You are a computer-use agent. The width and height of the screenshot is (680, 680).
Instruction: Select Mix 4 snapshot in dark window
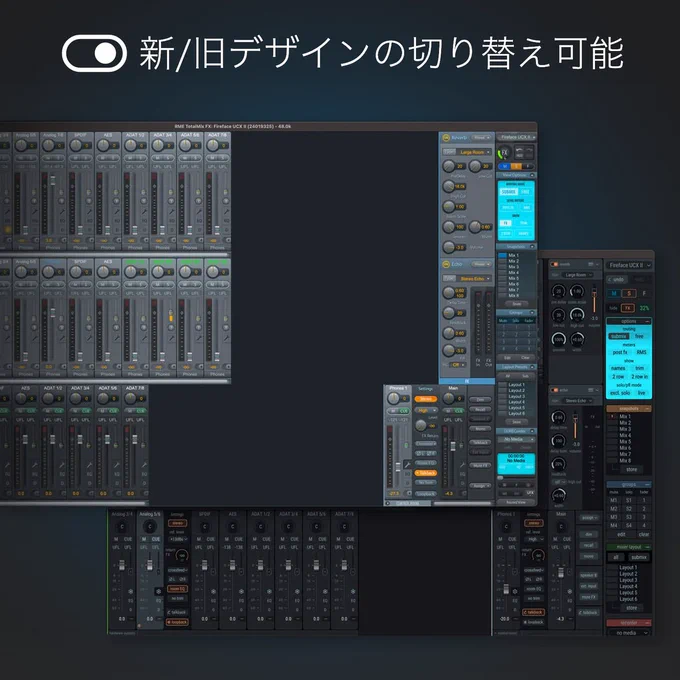[x=625, y=435]
